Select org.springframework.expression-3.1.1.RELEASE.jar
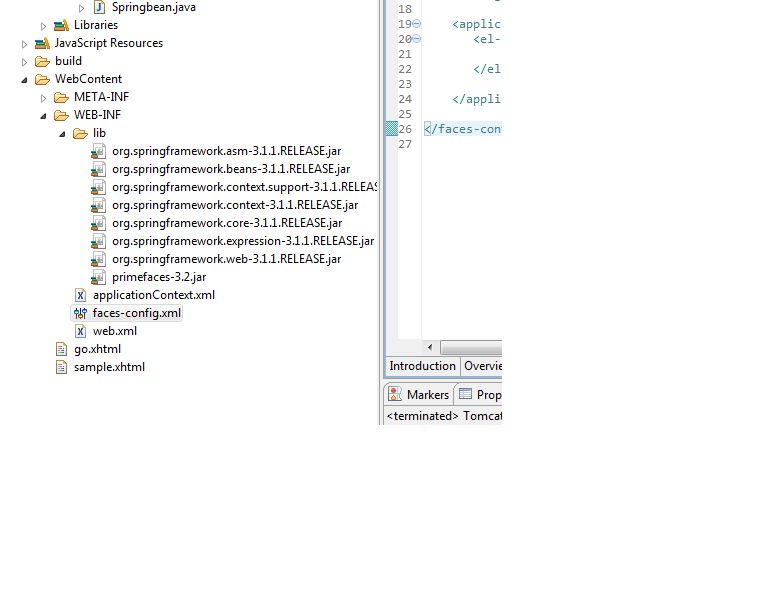Screen dimensions: 768x614 [x=243, y=241]
